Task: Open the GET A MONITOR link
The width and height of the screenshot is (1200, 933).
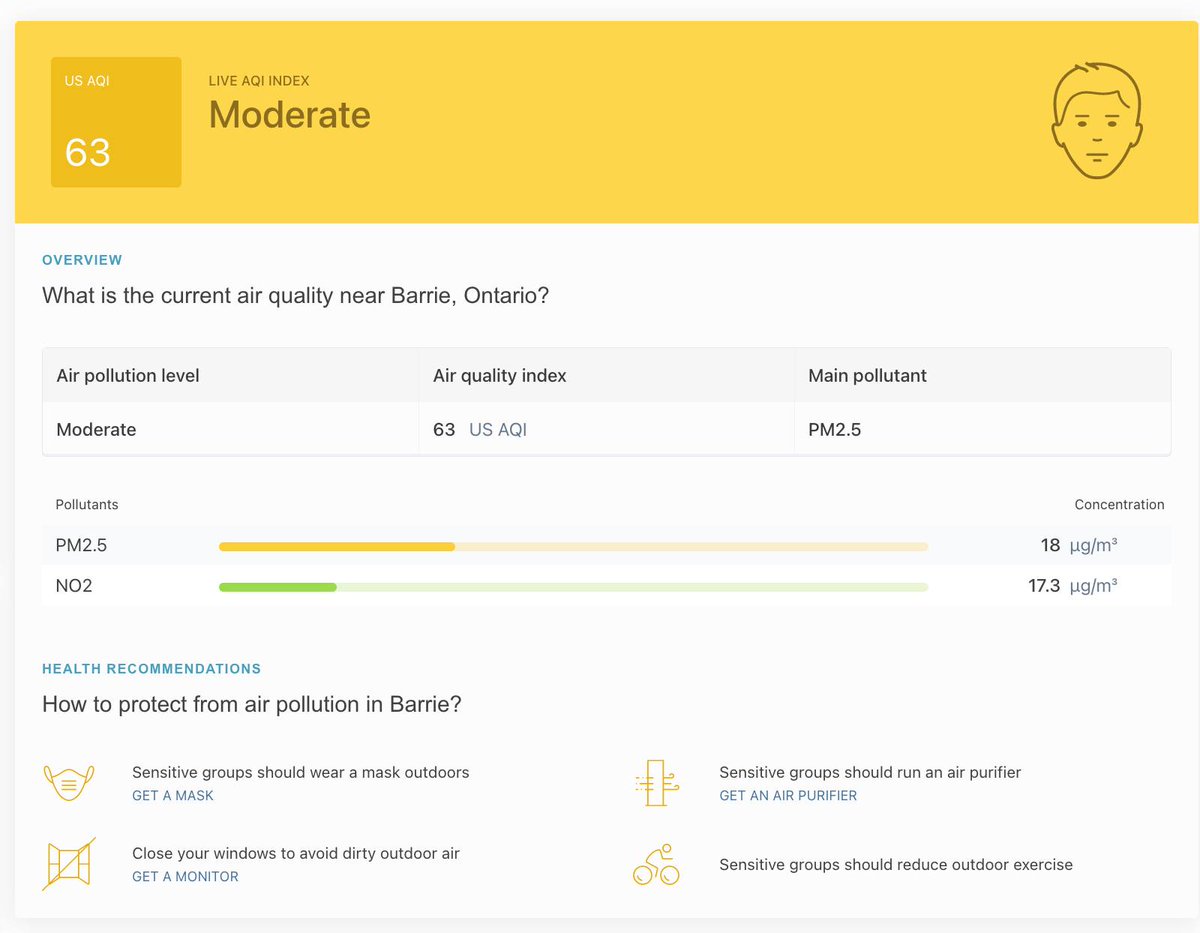Action: click(184, 876)
